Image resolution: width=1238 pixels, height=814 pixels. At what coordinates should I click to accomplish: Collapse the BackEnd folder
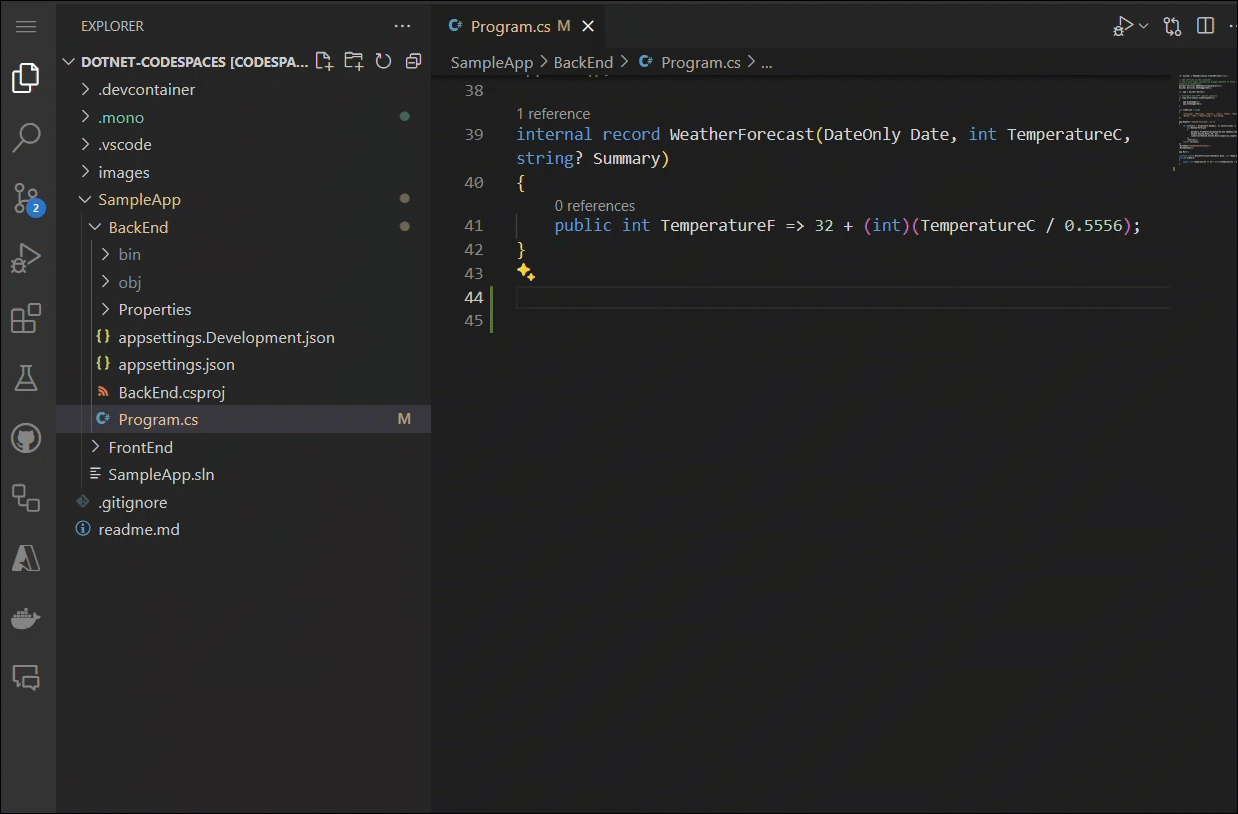click(138, 227)
